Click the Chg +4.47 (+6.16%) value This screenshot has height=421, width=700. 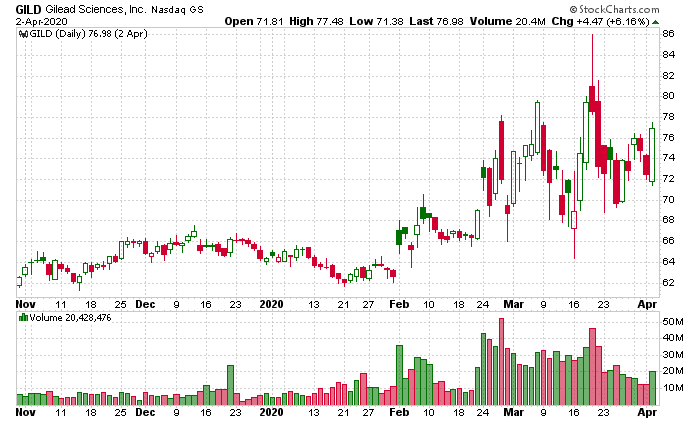click(600, 21)
